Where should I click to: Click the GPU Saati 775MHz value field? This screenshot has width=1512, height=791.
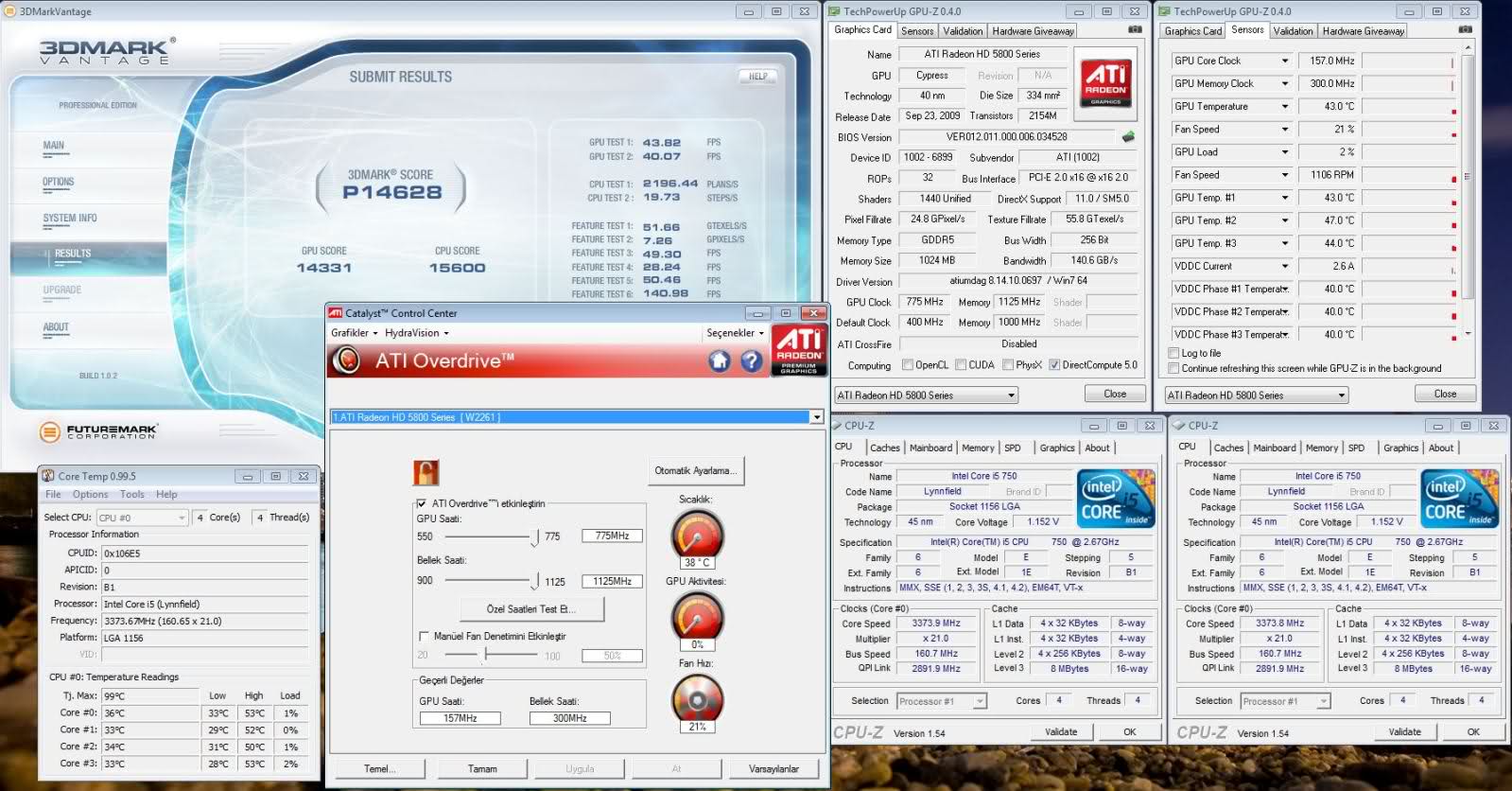tap(612, 536)
